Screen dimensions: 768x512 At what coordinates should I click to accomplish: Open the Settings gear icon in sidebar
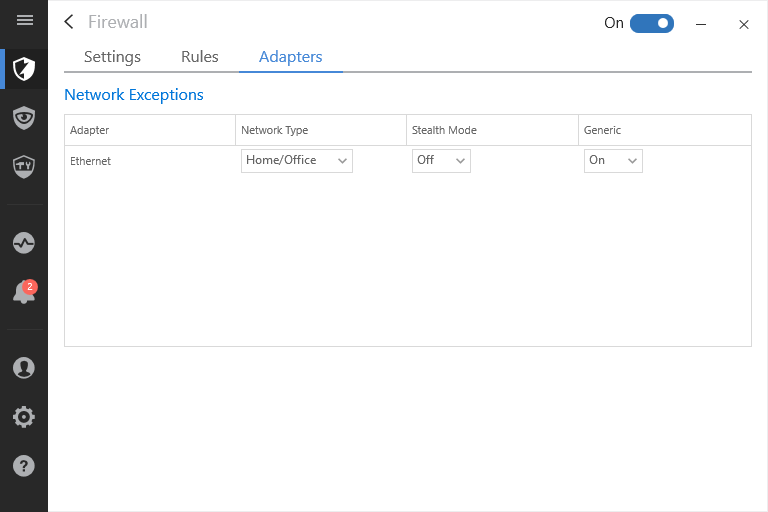pos(24,417)
